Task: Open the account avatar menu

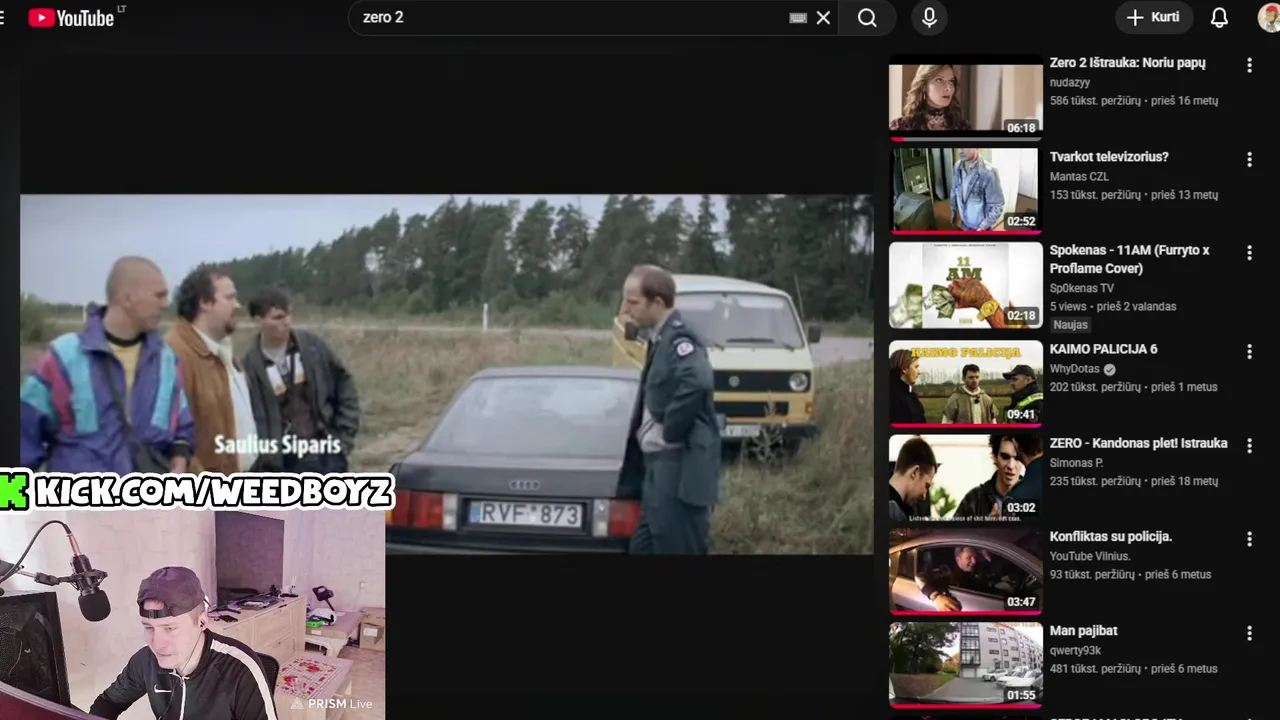Action: (x=1269, y=17)
